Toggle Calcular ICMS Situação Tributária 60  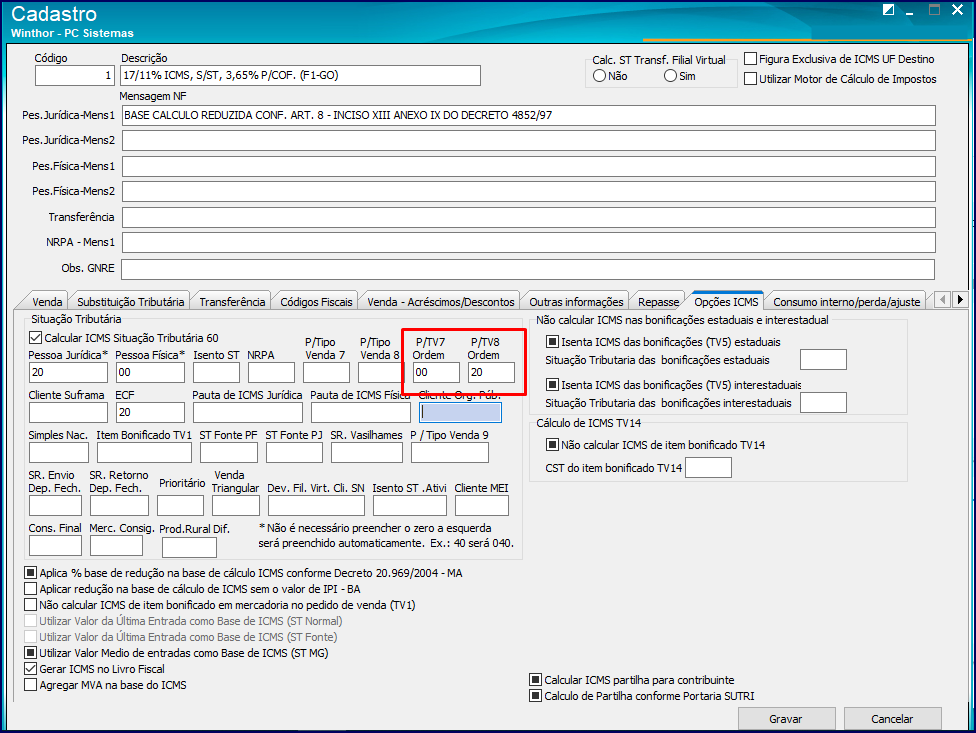[36, 338]
